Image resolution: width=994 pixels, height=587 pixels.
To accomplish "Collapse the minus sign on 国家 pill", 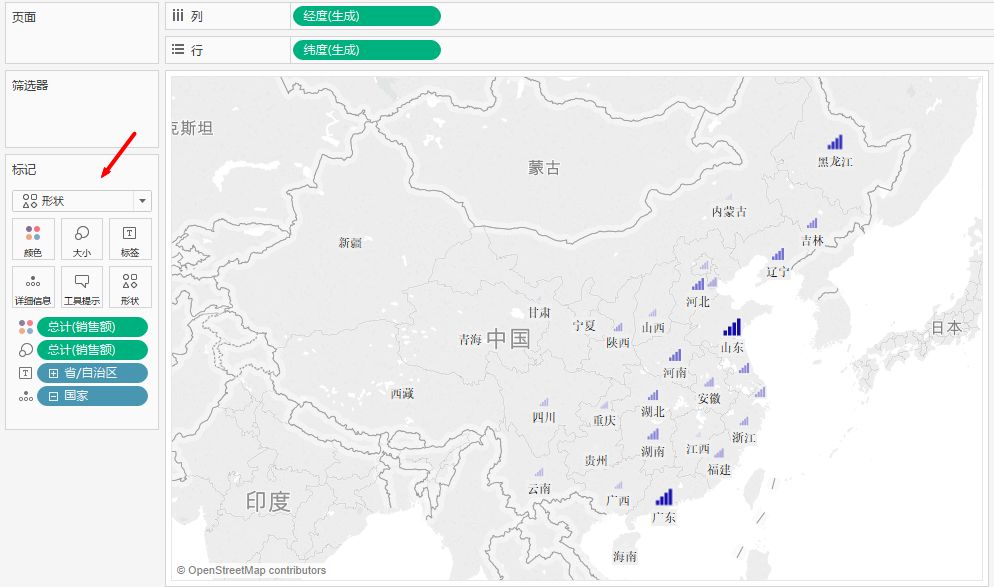I will click(53, 396).
